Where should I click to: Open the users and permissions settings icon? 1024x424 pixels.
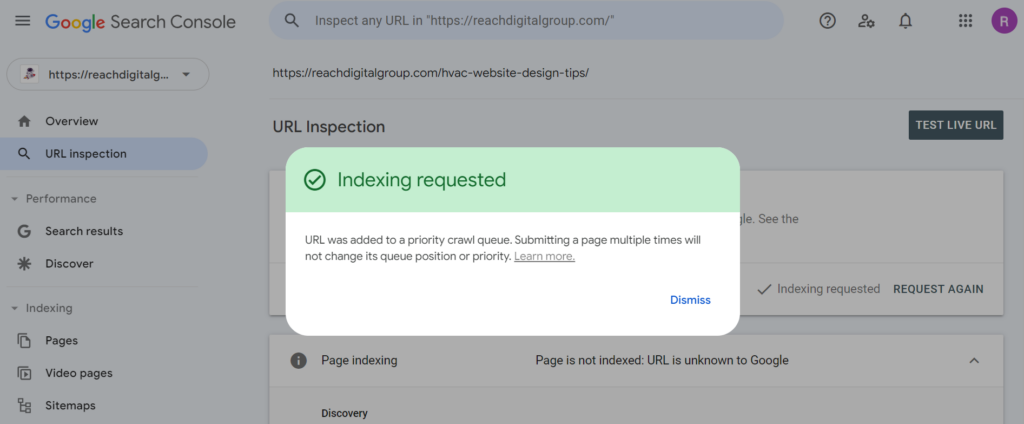click(866, 21)
